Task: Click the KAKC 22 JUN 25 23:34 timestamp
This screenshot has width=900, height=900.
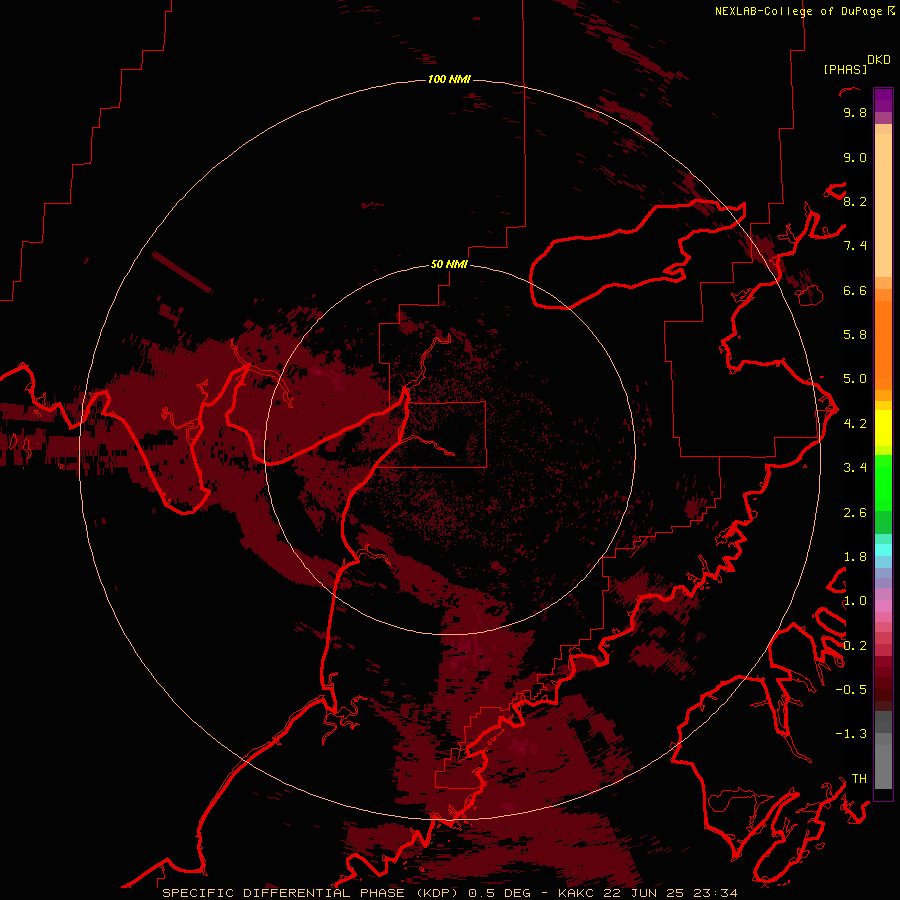Action: (647, 893)
